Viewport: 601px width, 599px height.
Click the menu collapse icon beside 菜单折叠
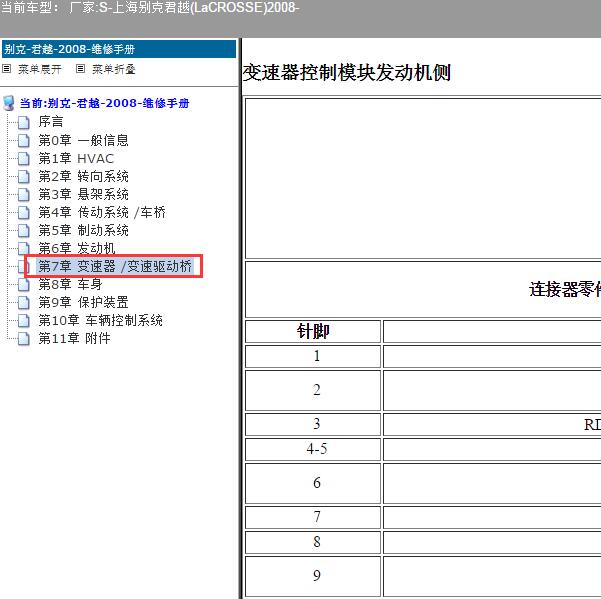point(80,69)
